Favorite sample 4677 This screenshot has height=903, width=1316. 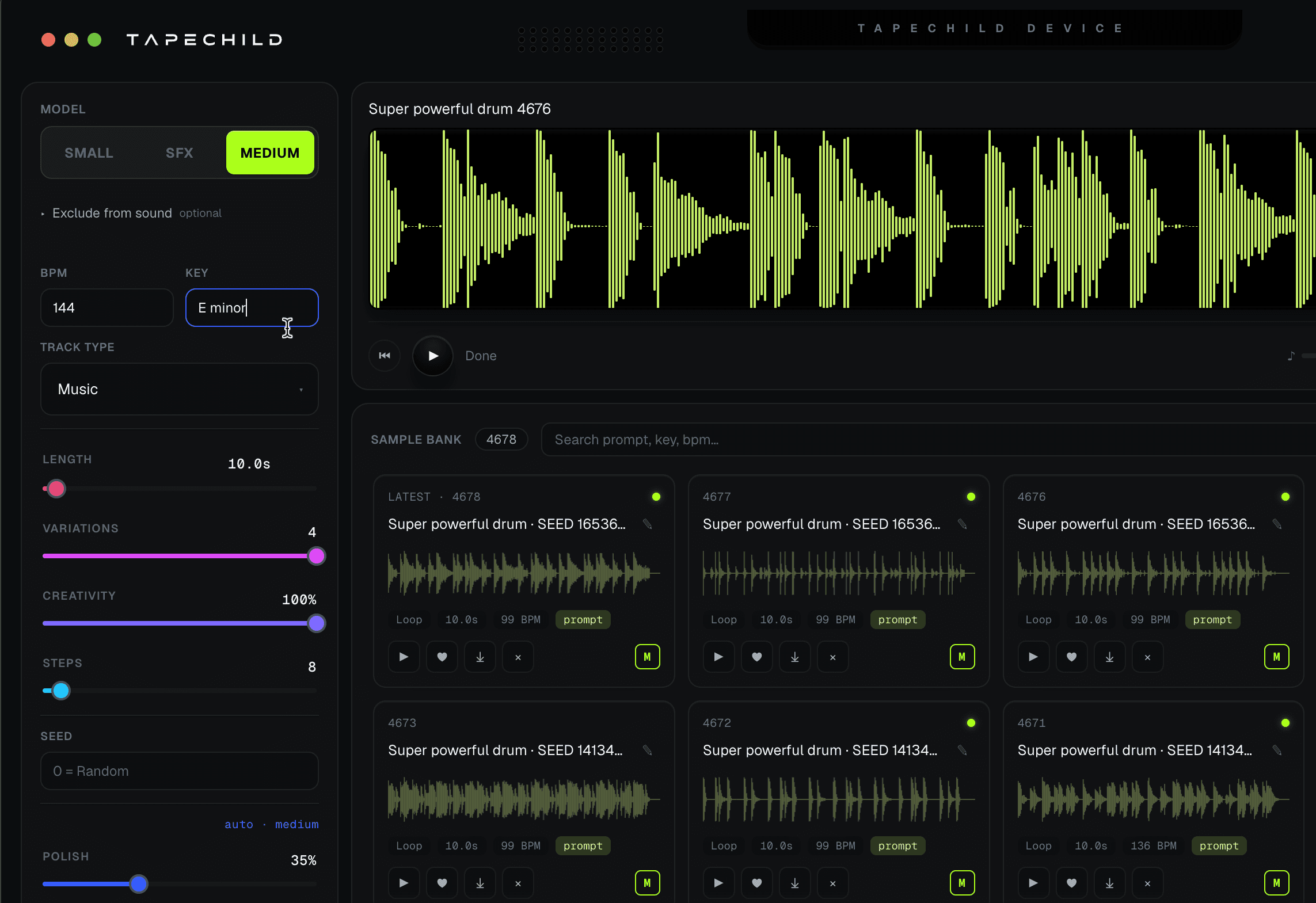(757, 657)
